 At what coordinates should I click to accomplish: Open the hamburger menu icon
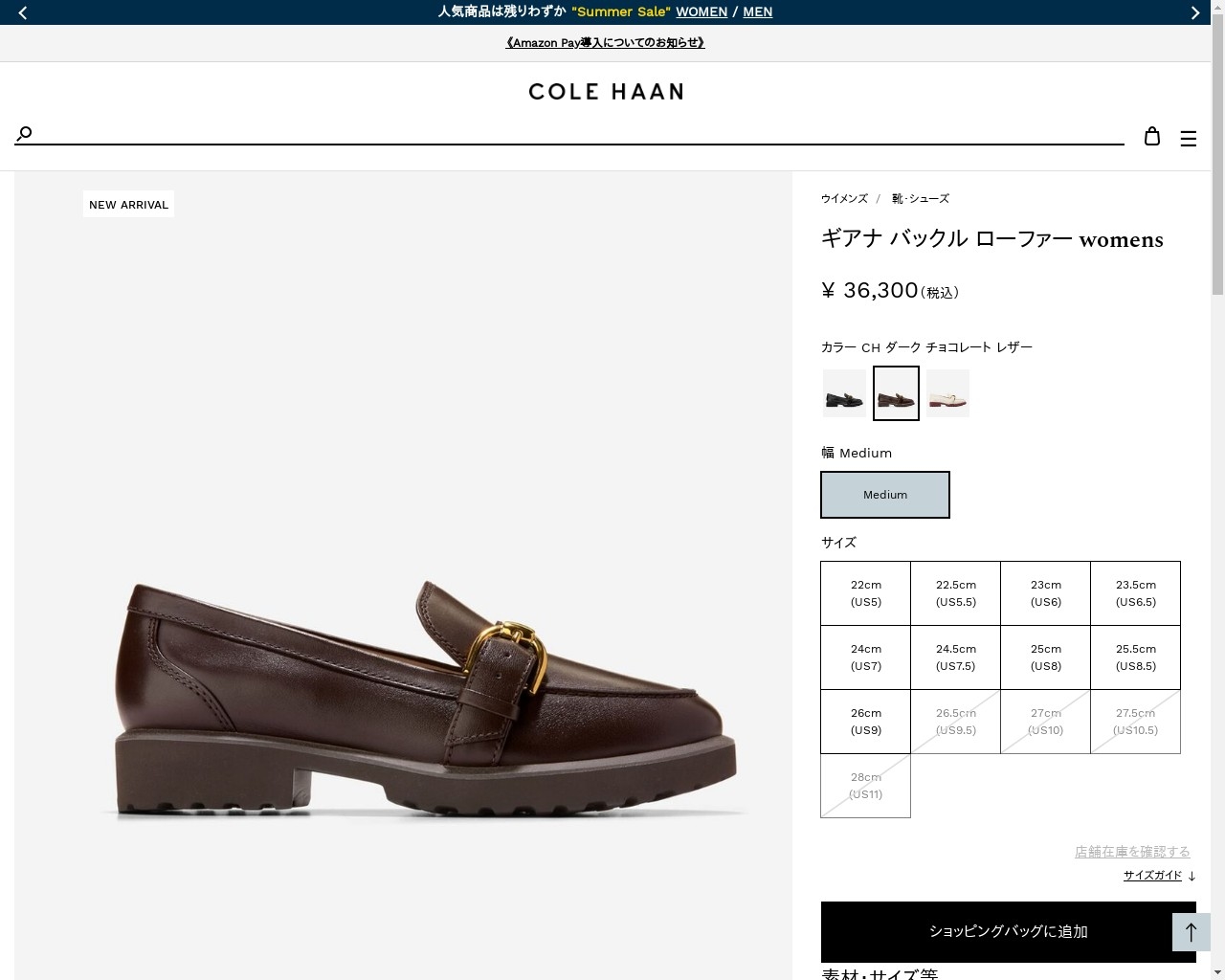(1189, 139)
